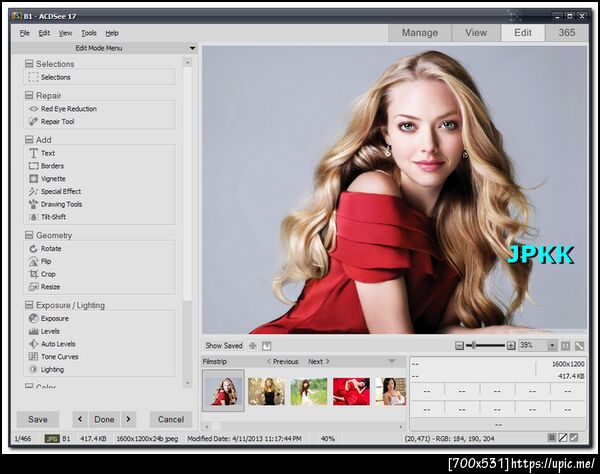The height and width of the screenshot is (474, 600).
Task: Switch to Manage mode tab
Action: pos(420,33)
